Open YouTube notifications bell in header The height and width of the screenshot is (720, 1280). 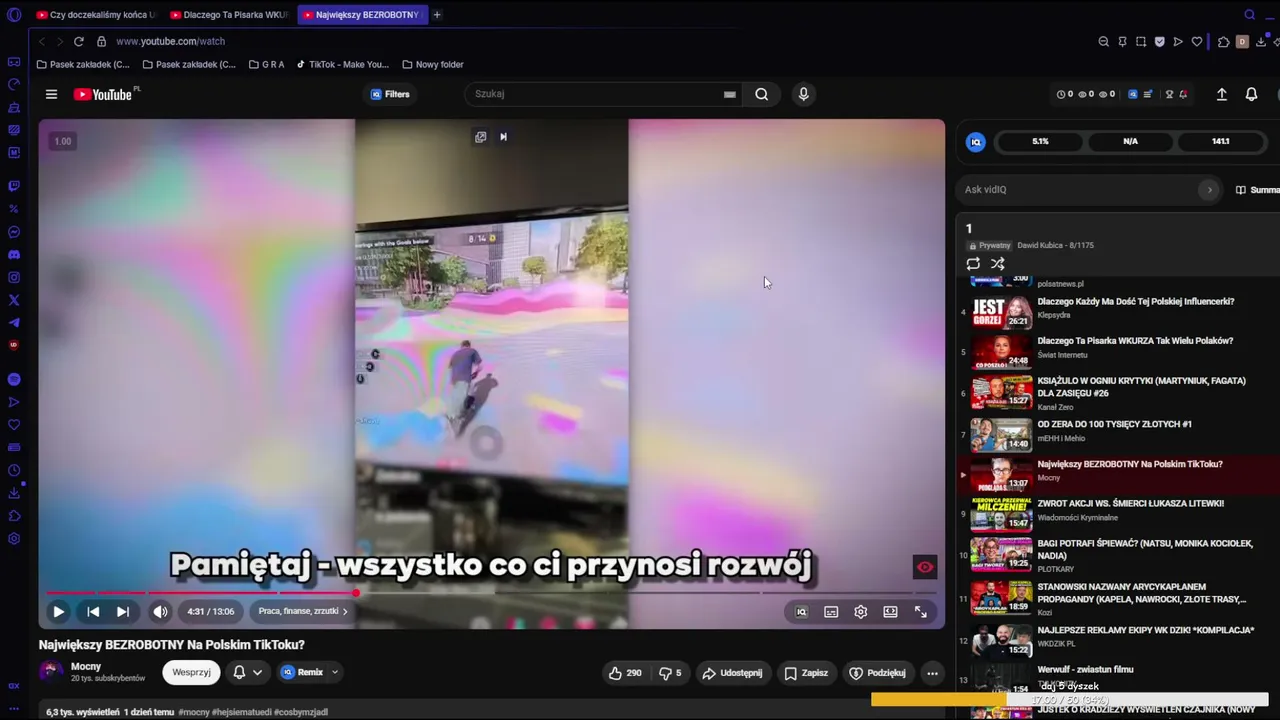1251,94
